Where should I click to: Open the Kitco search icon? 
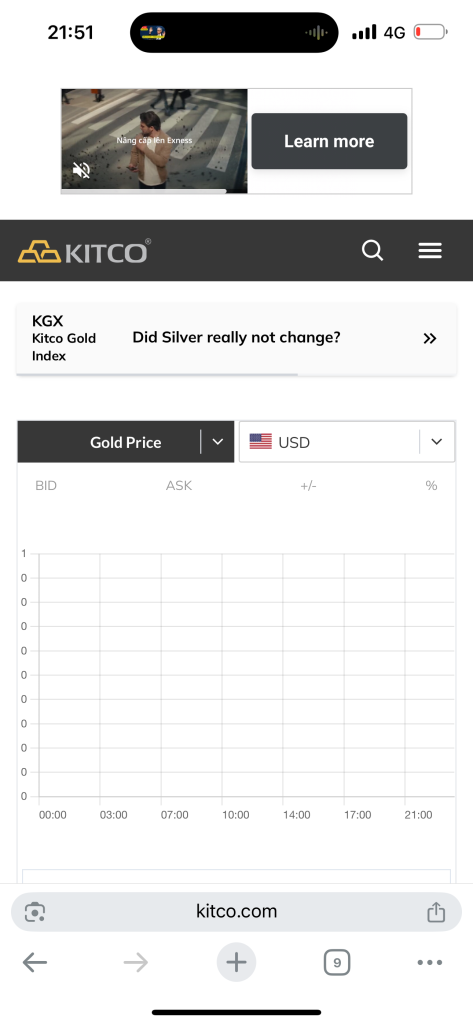pyautogui.click(x=372, y=251)
